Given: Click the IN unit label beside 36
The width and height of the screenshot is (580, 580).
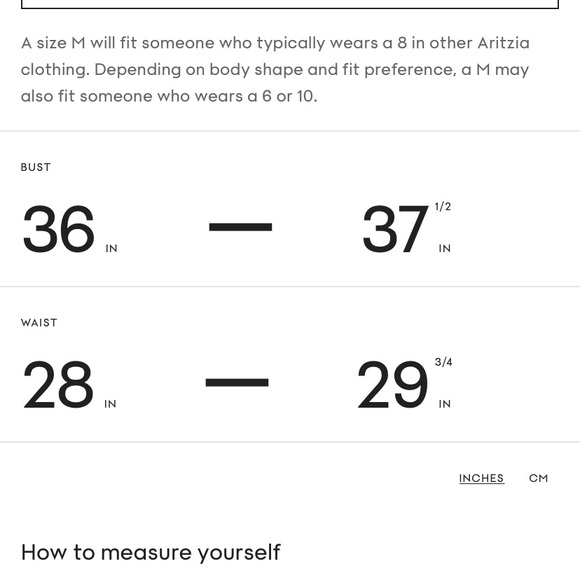Looking at the screenshot, I should [111, 249].
